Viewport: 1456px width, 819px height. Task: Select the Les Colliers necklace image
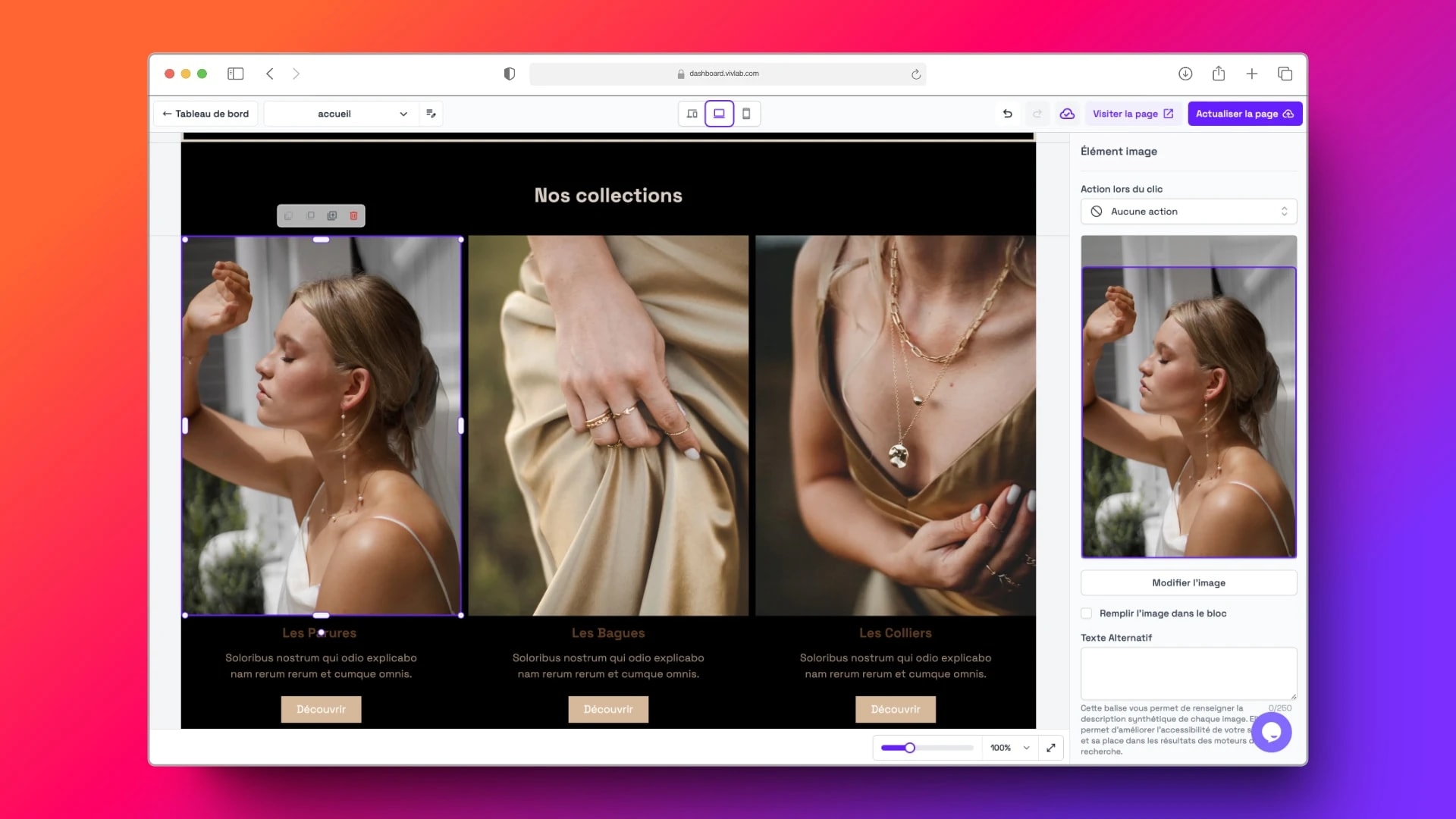(x=896, y=425)
